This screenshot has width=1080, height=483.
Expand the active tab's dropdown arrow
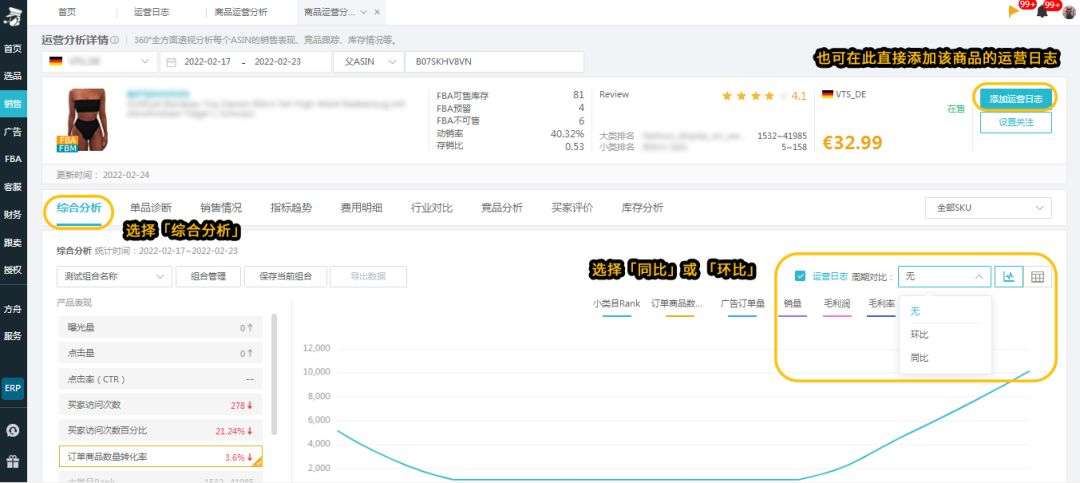coord(364,12)
